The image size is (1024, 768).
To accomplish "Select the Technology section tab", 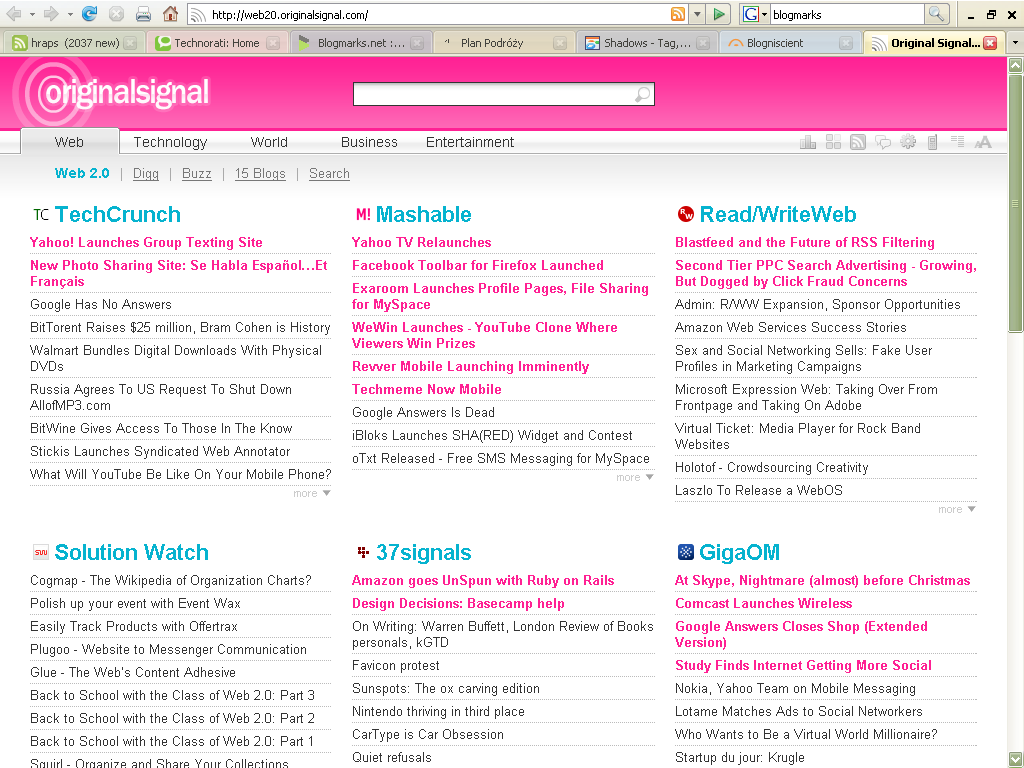I will pyautogui.click(x=170, y=142).
